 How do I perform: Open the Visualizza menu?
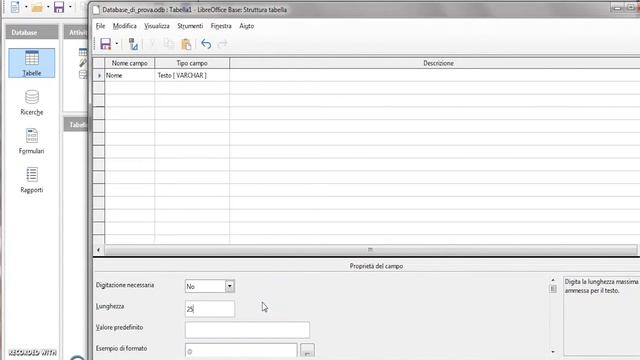point(157,26)
